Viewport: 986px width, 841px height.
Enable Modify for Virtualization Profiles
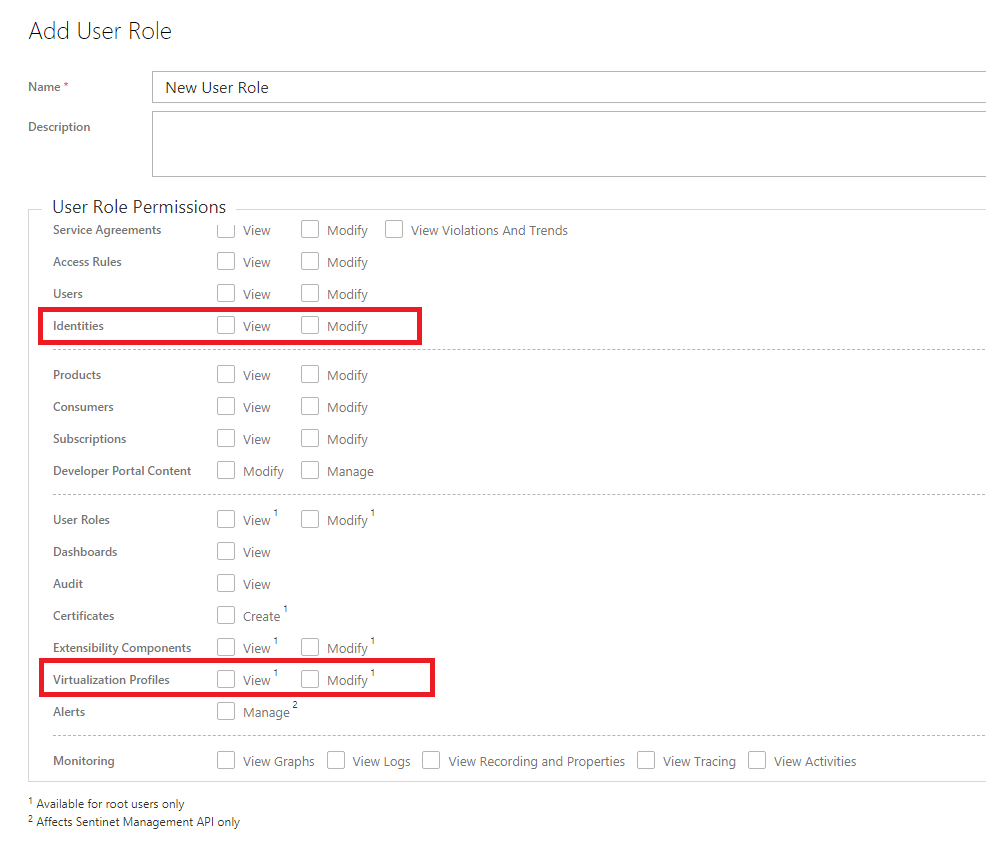click(x=310, y=680)
